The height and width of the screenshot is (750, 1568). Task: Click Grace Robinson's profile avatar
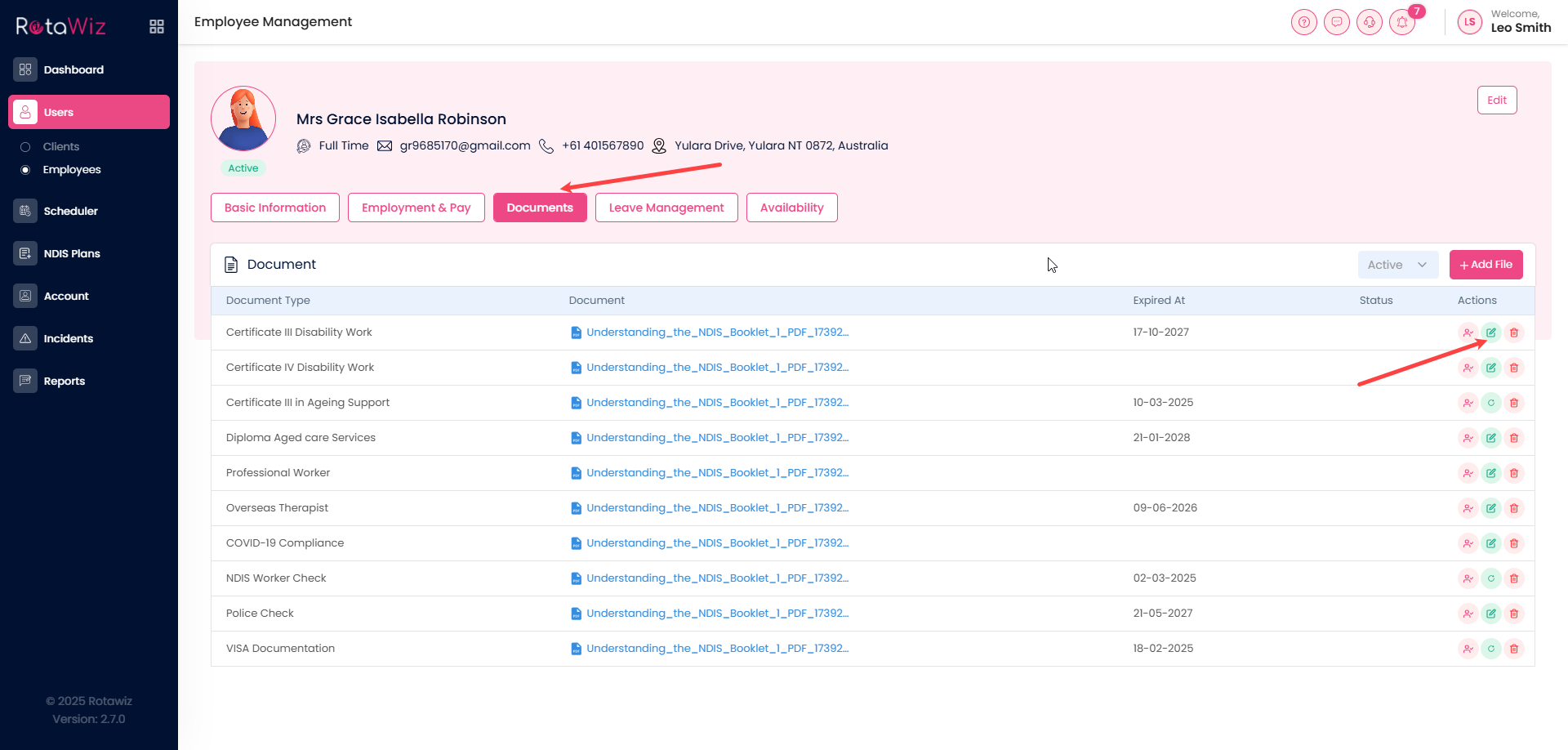click(x=243, y=118)
